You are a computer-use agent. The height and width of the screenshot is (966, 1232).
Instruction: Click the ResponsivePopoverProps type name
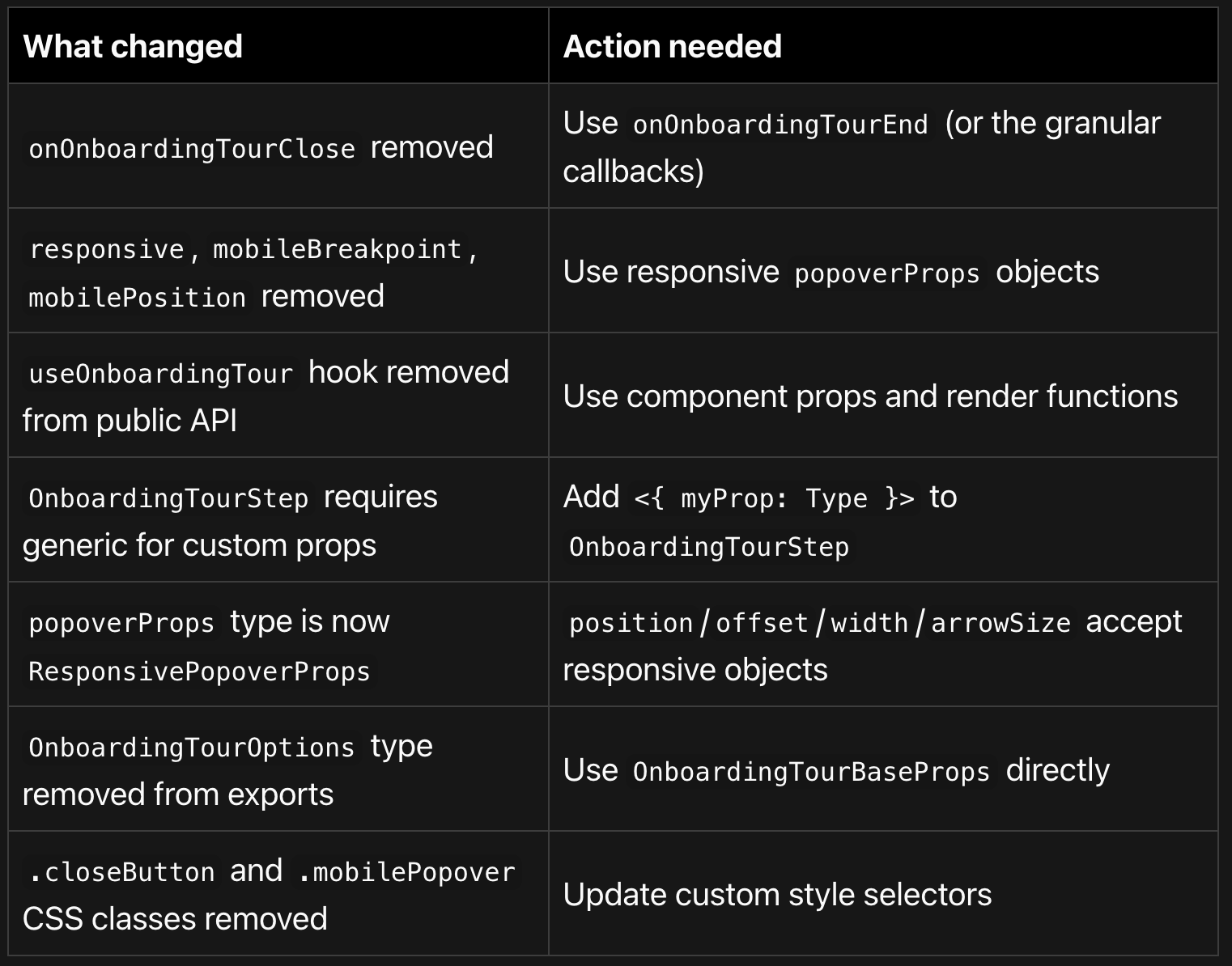(x=199, y=672)
